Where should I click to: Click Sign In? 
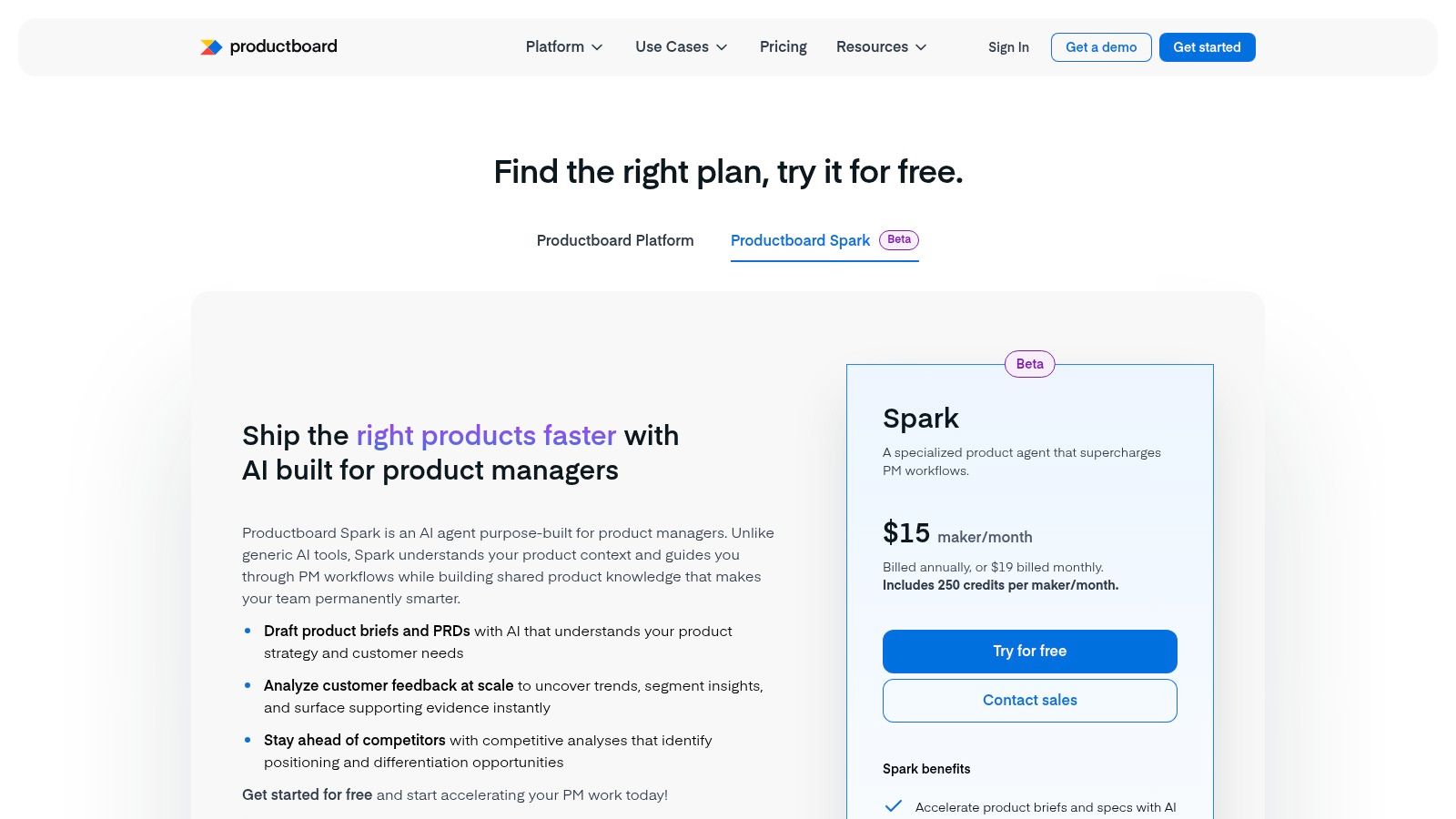click(1008, 46)
